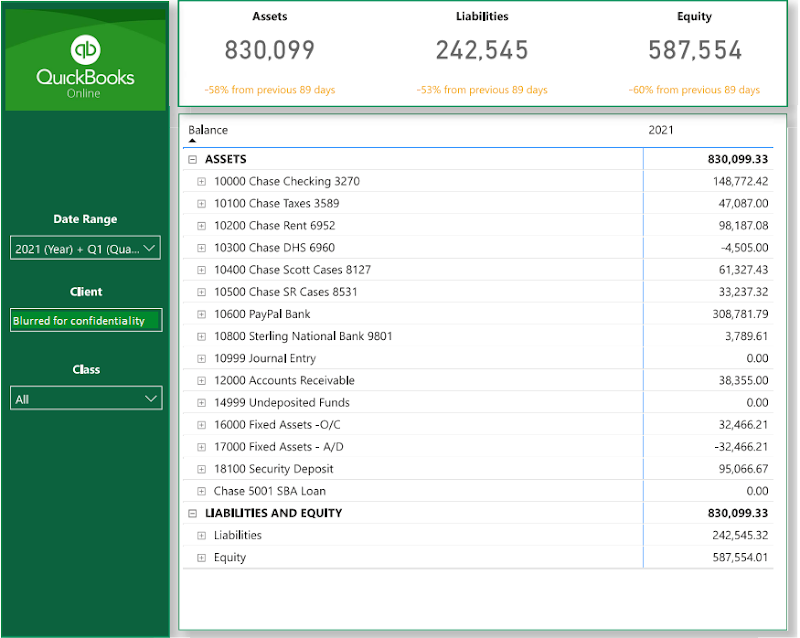The height and width of the screenshot is (638, 800).
Task: Click '-53% from previous 89 days' text
Action: (x=482, y=90)
